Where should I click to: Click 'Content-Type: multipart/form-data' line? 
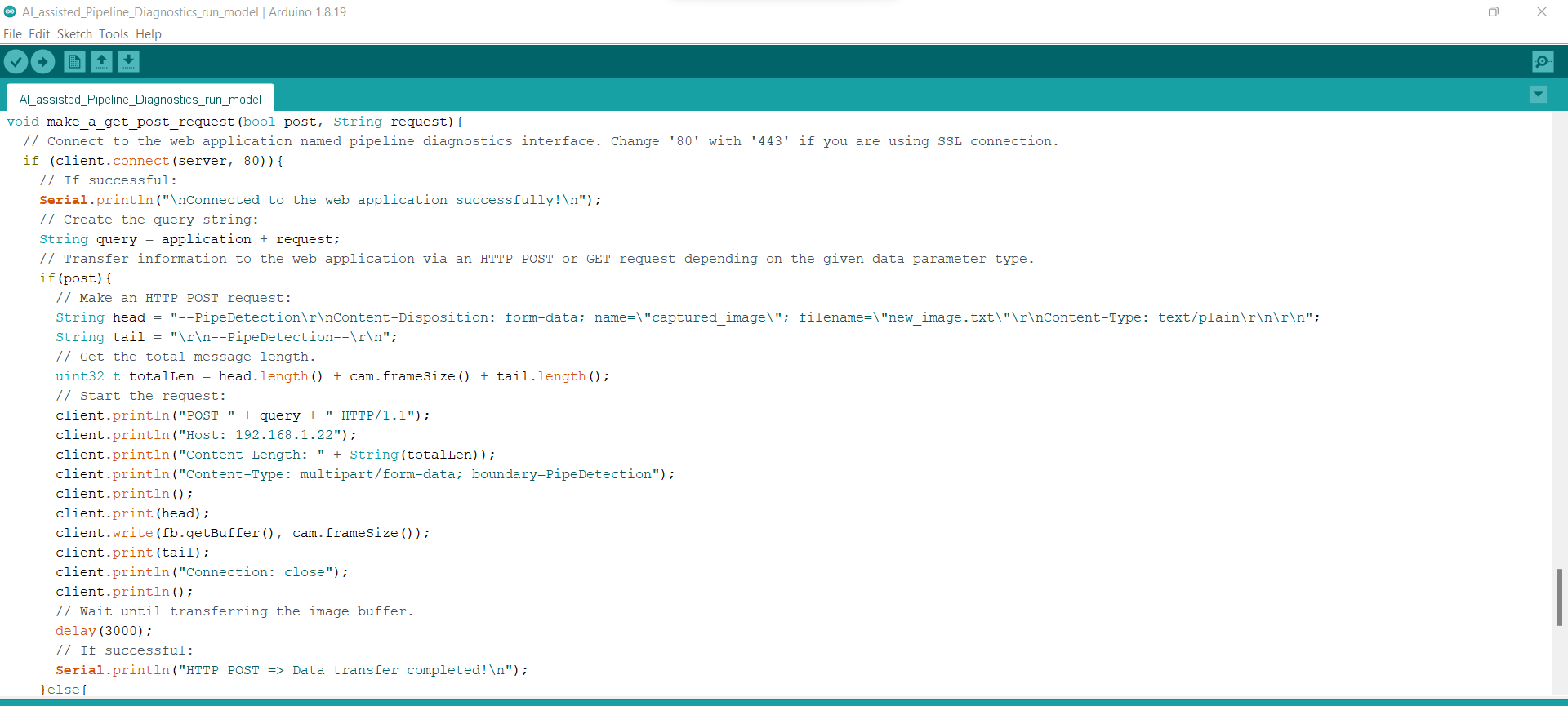click(365, 474)
